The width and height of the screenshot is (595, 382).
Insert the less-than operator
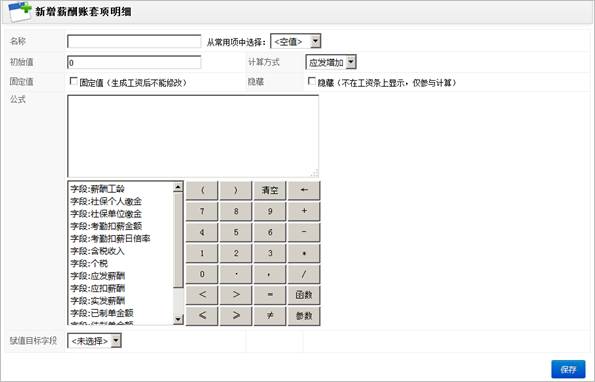pos(202,295)
